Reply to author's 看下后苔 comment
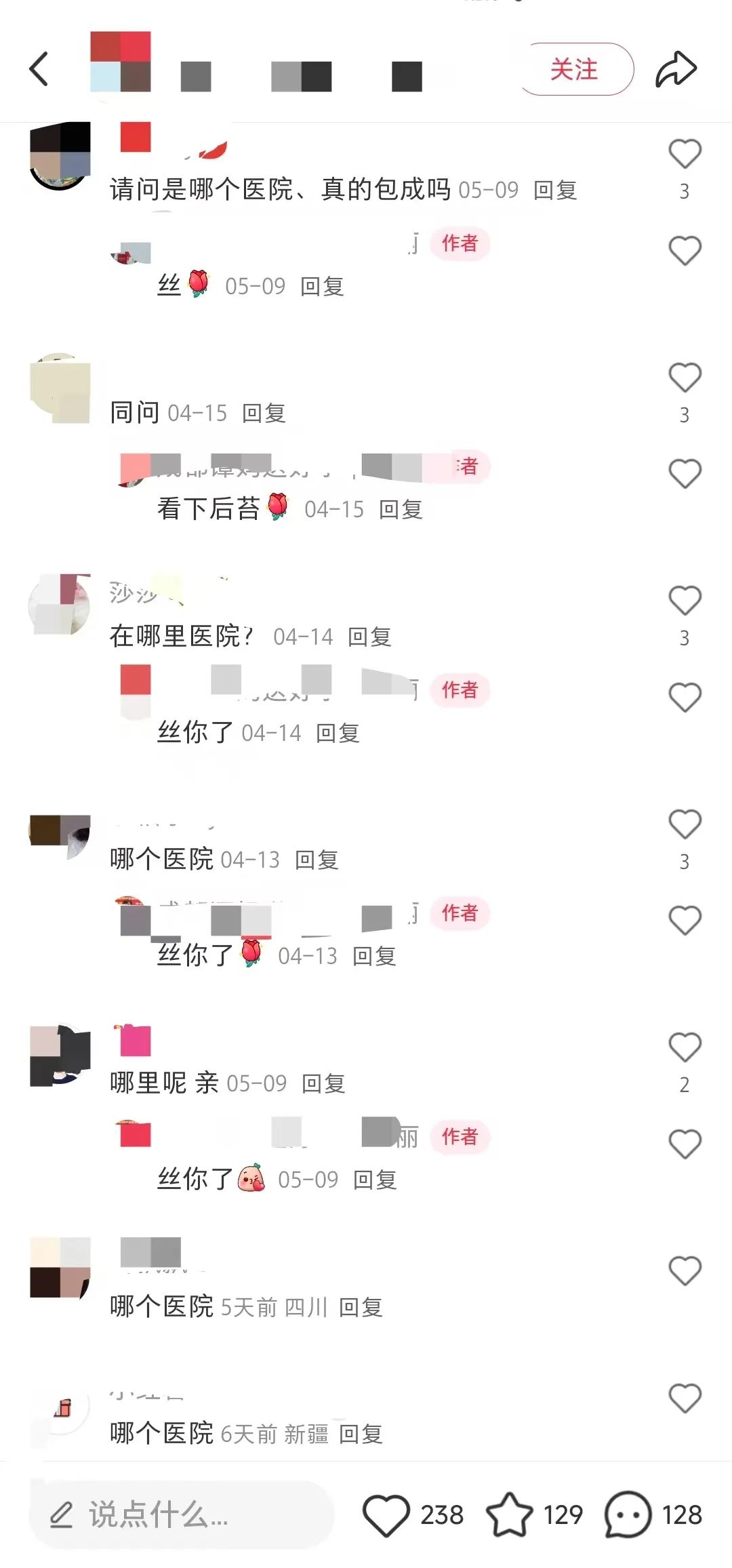This screenshot has height=1568, width=732. (x=401, y=509)
